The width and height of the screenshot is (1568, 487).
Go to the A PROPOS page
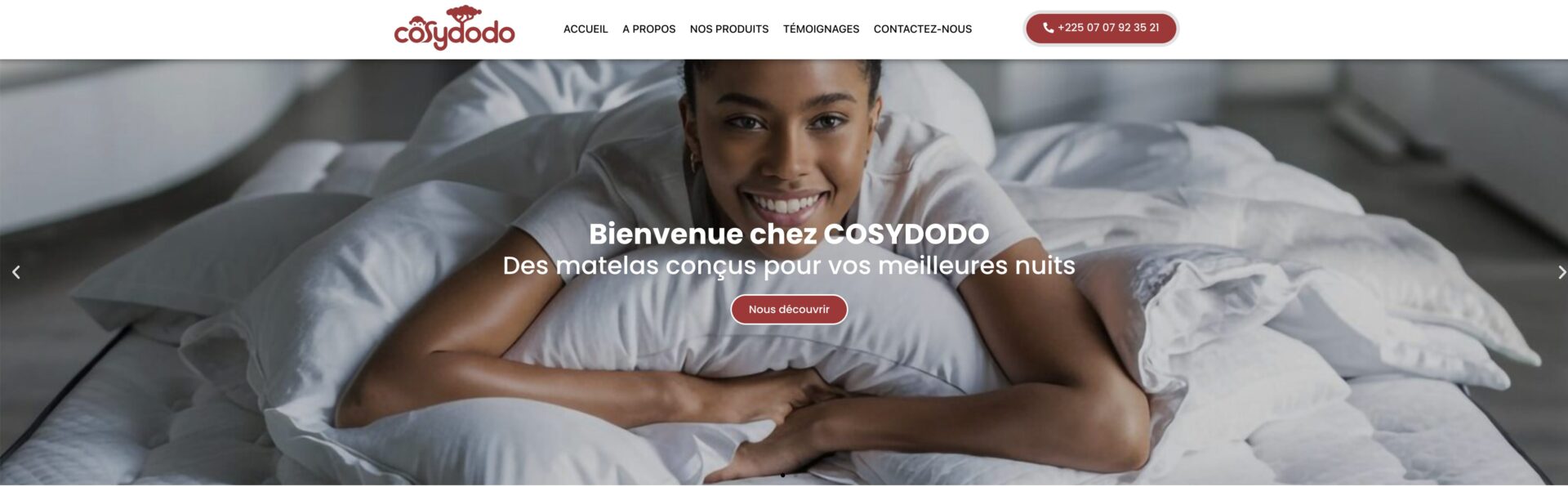648,29
